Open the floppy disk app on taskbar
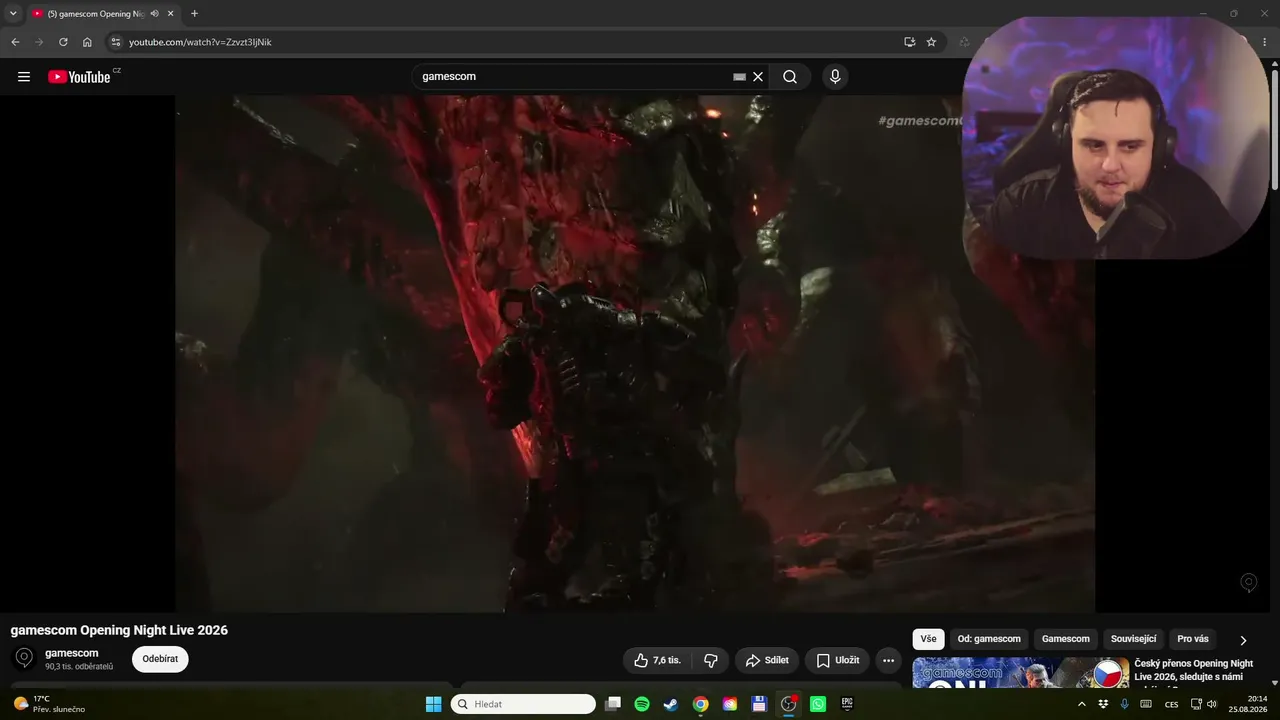The height and width of the screenshot is (720, 1280). 759,704
